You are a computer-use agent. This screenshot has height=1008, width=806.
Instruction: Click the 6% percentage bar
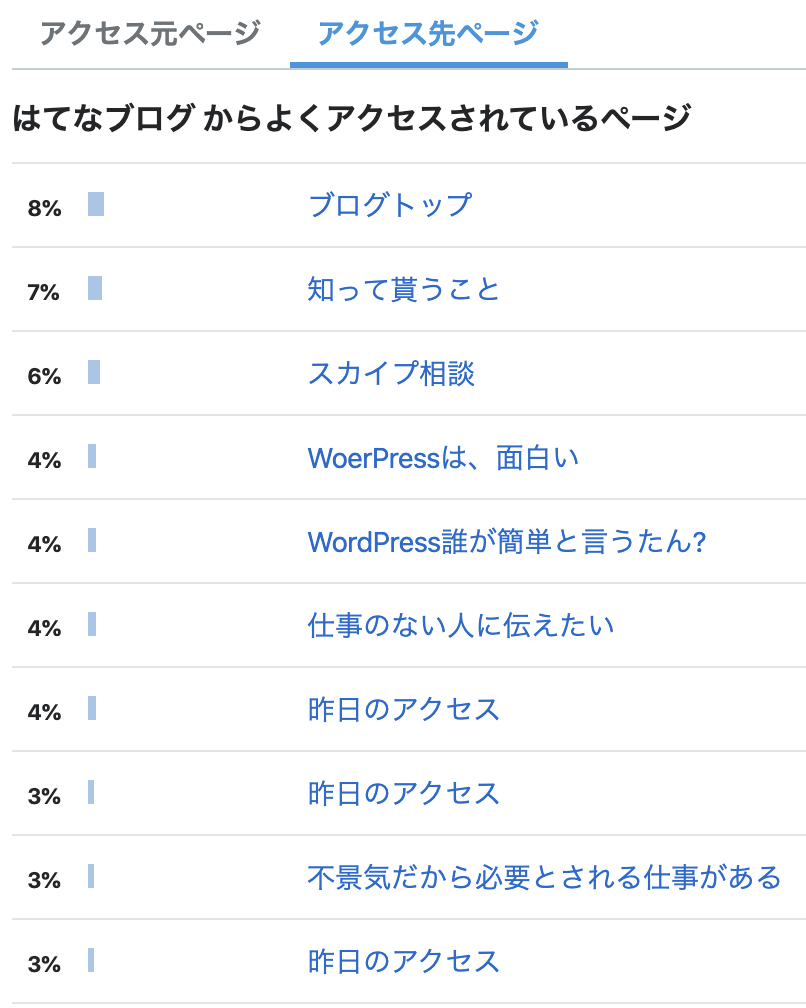pos(94,372)
